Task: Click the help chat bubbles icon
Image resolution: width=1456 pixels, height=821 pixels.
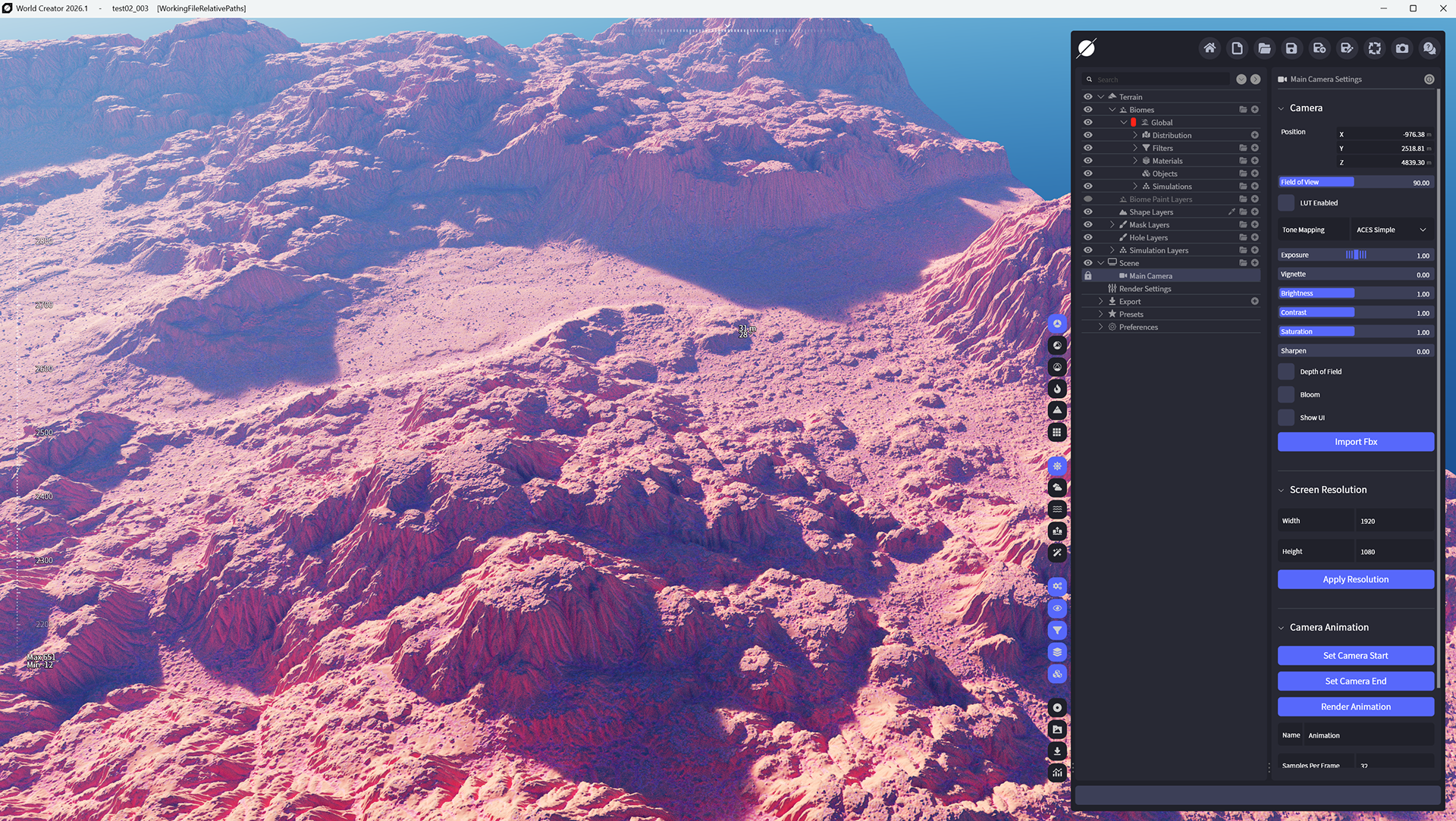Action: (x=1429, y=49)
